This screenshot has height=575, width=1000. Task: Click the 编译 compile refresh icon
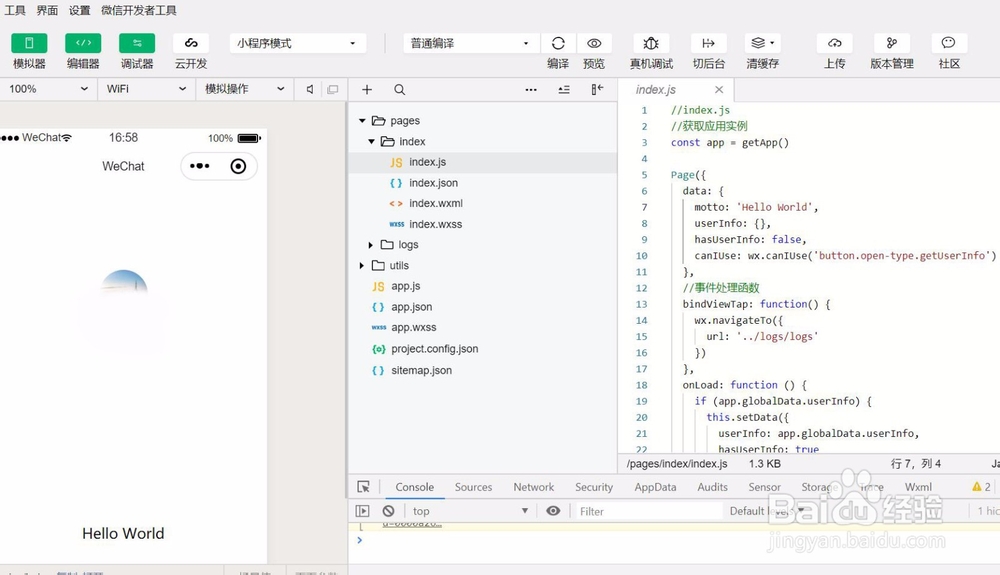[558, 43]
